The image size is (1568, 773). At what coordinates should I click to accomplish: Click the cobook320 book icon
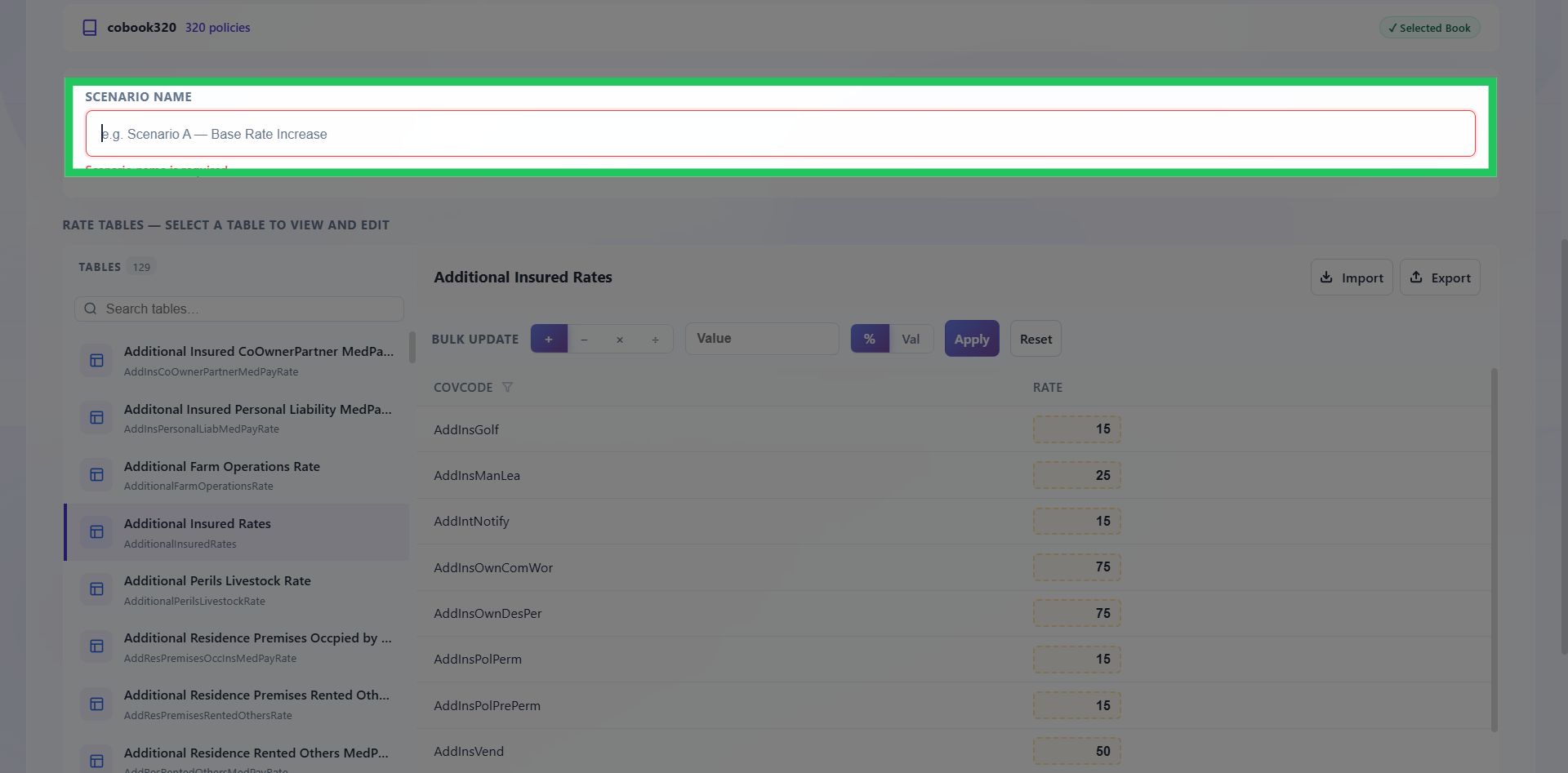point(90,28)
